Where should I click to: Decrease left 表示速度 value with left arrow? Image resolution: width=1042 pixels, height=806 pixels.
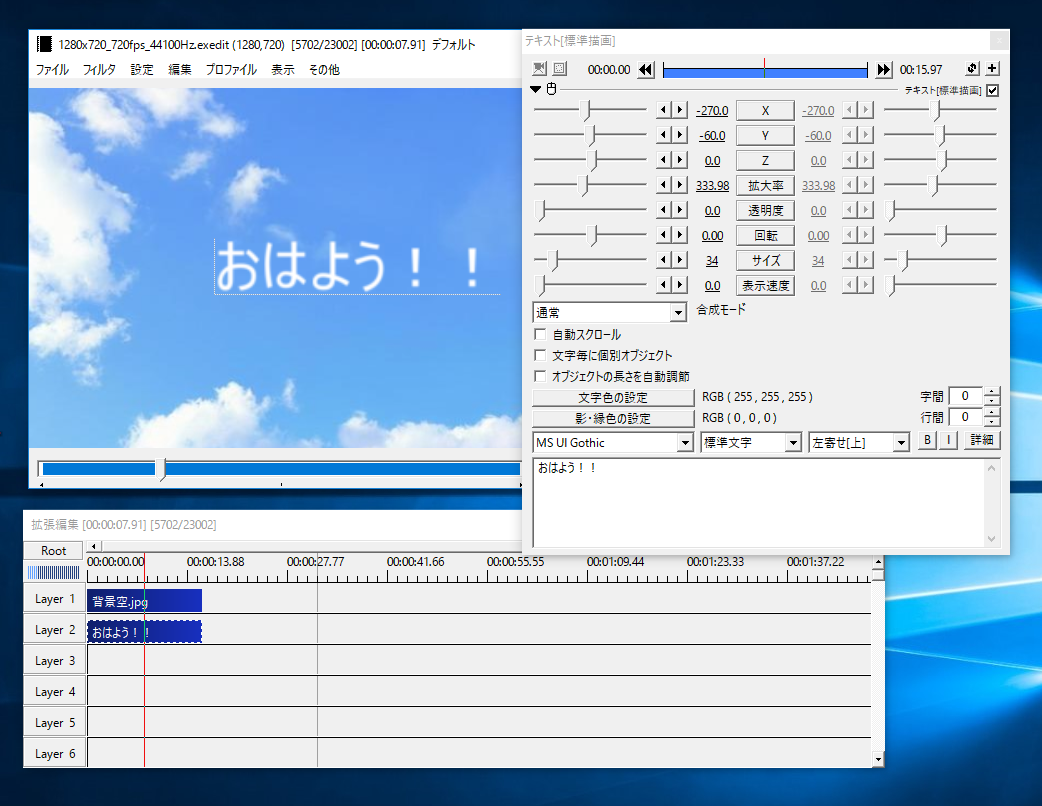(x=663, y=285)
